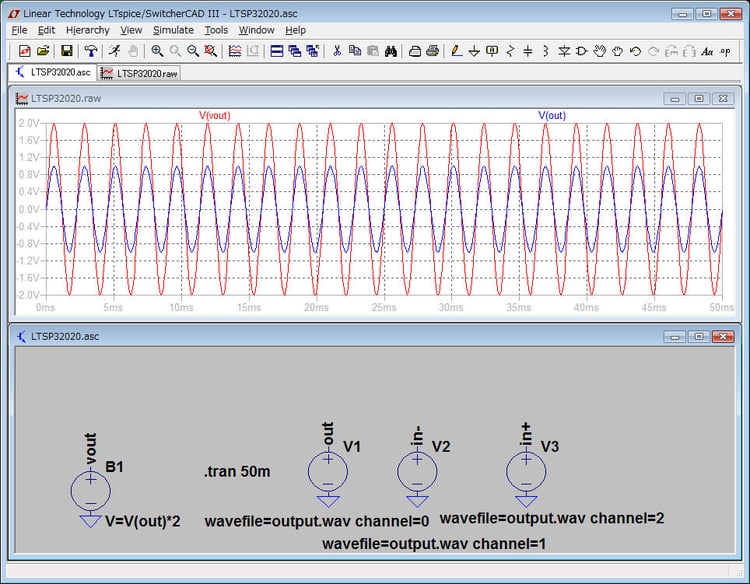The width and height of the screenshot is (750, 584).
Task: Open the Control Panel hammer icon
Action: pos(91,51)
